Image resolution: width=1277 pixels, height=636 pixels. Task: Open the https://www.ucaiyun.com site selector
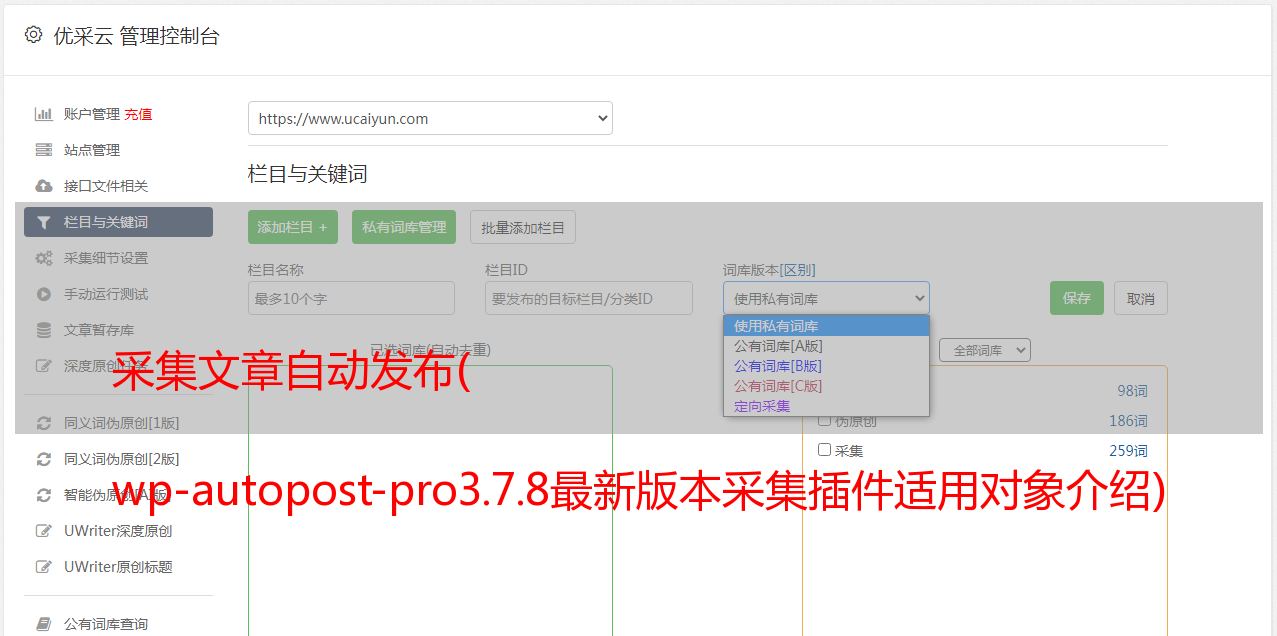[430, 118]
